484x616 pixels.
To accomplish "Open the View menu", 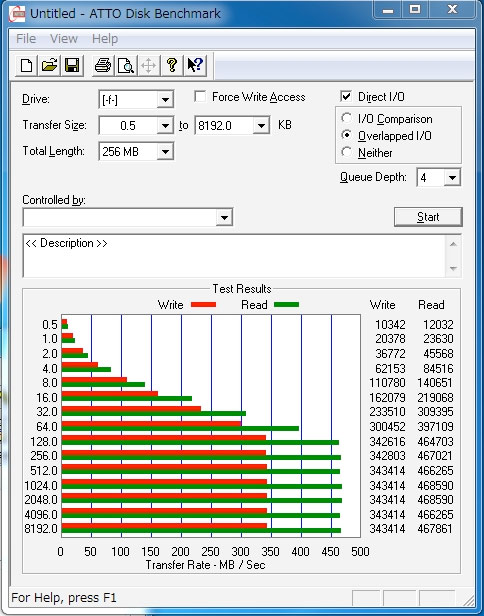I will 64,39.
